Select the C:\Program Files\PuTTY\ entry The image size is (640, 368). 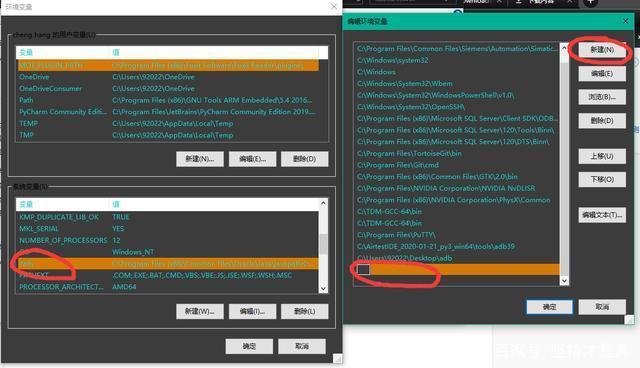point(457,235)
